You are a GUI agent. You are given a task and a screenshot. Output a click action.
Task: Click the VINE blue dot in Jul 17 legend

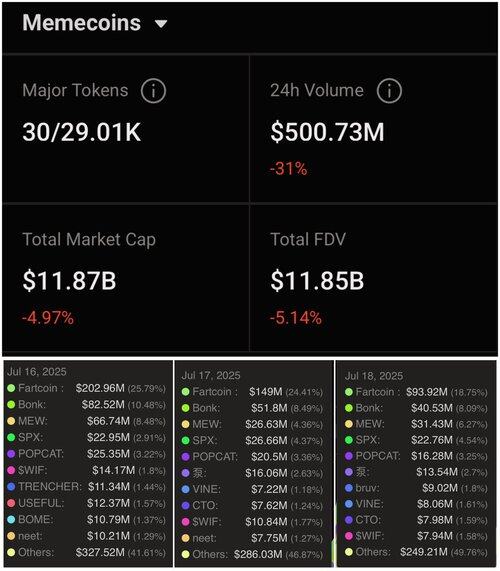186,489
